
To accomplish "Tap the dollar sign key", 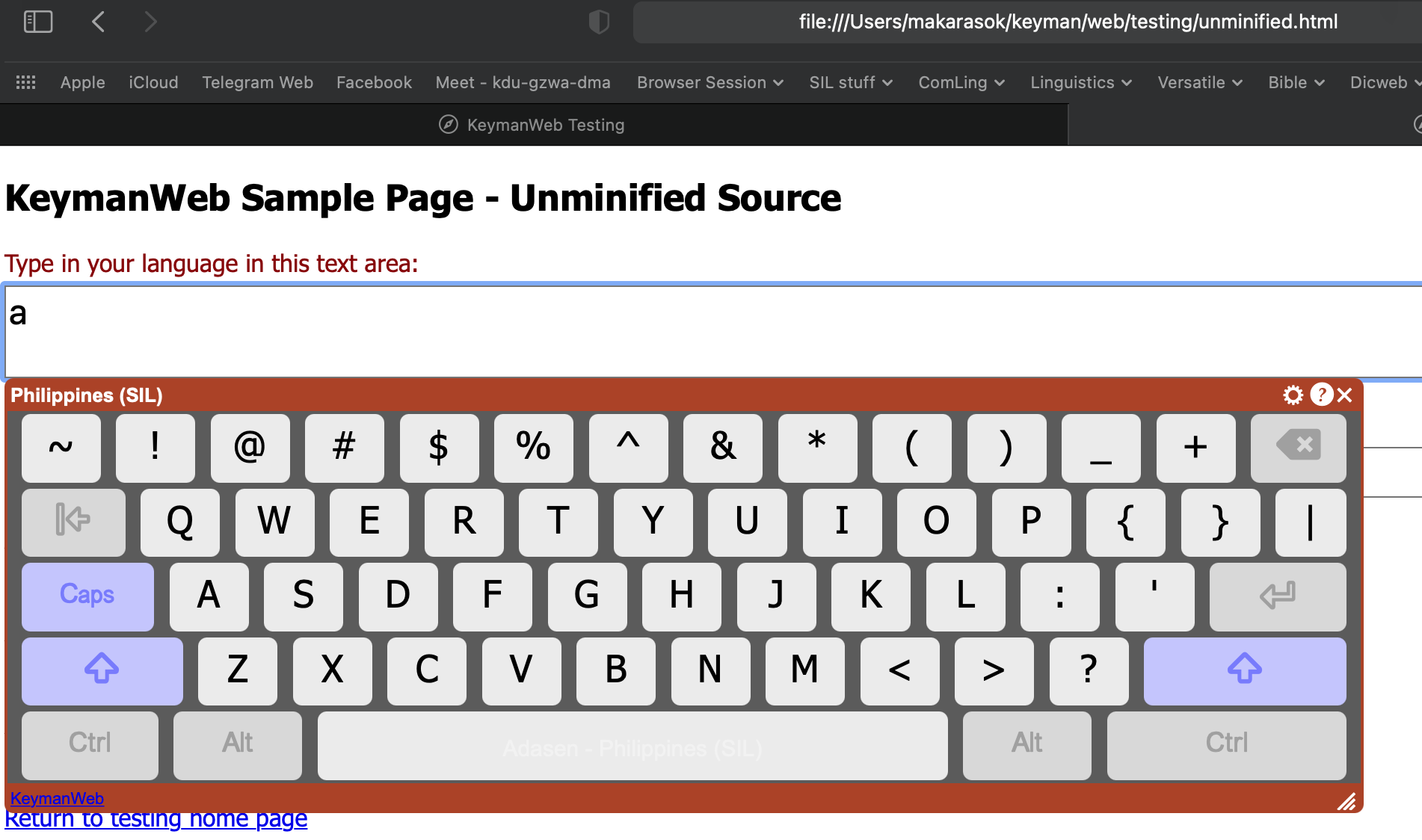I will click(x=439, y=447).
